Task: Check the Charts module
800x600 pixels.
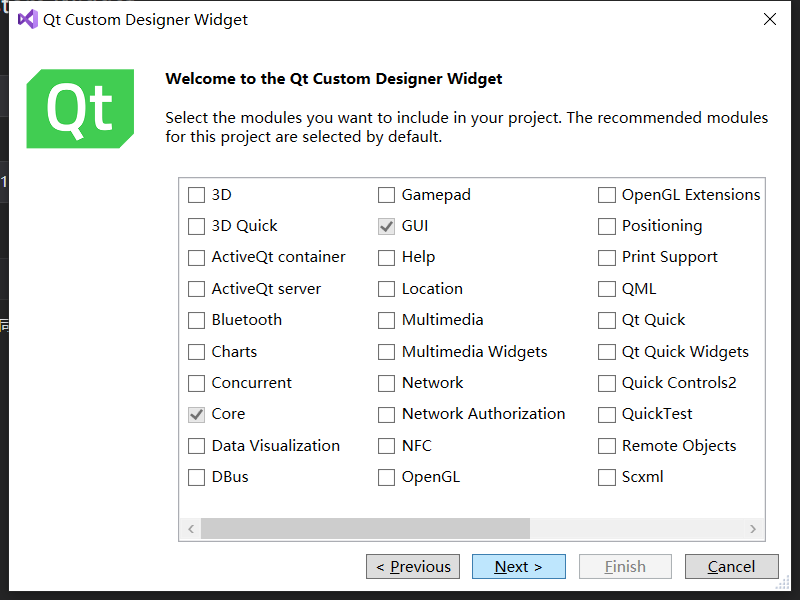Action: tap(196, 351)
